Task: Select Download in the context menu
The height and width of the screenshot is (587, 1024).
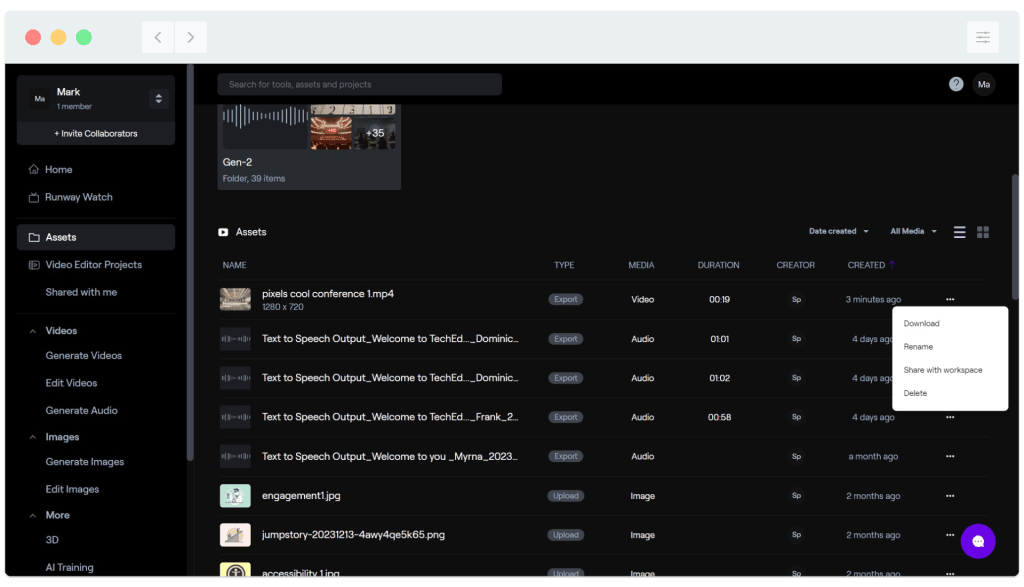Action: point(921,323)
